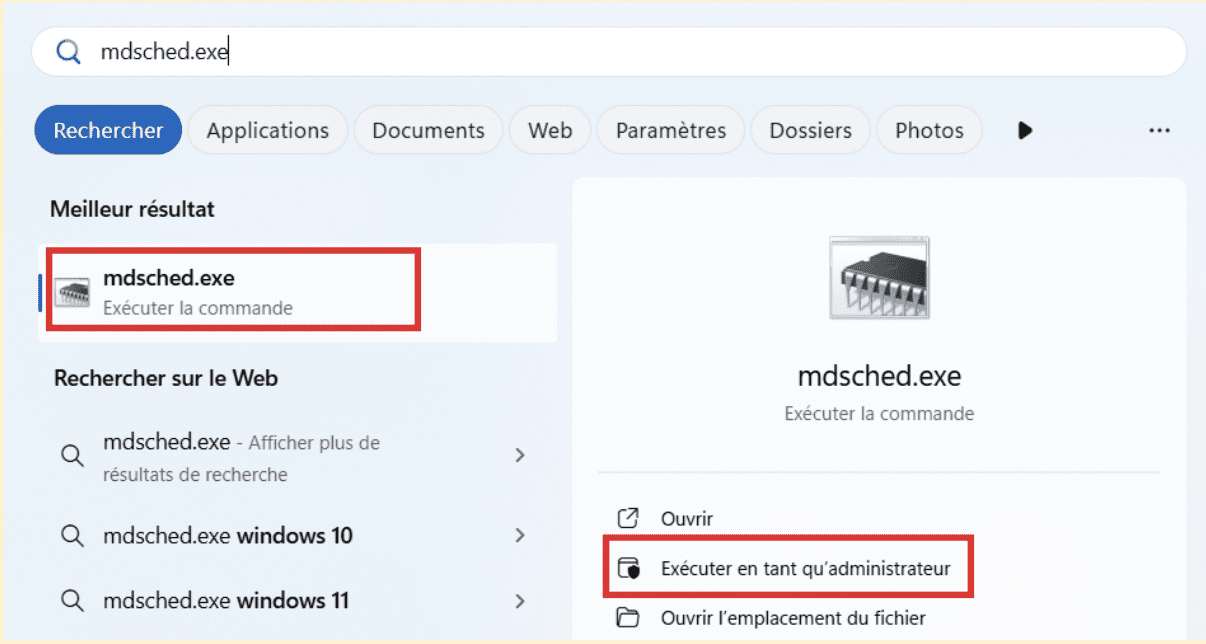Click inside the search input field

pyautogui.click(x=400, y=51)
